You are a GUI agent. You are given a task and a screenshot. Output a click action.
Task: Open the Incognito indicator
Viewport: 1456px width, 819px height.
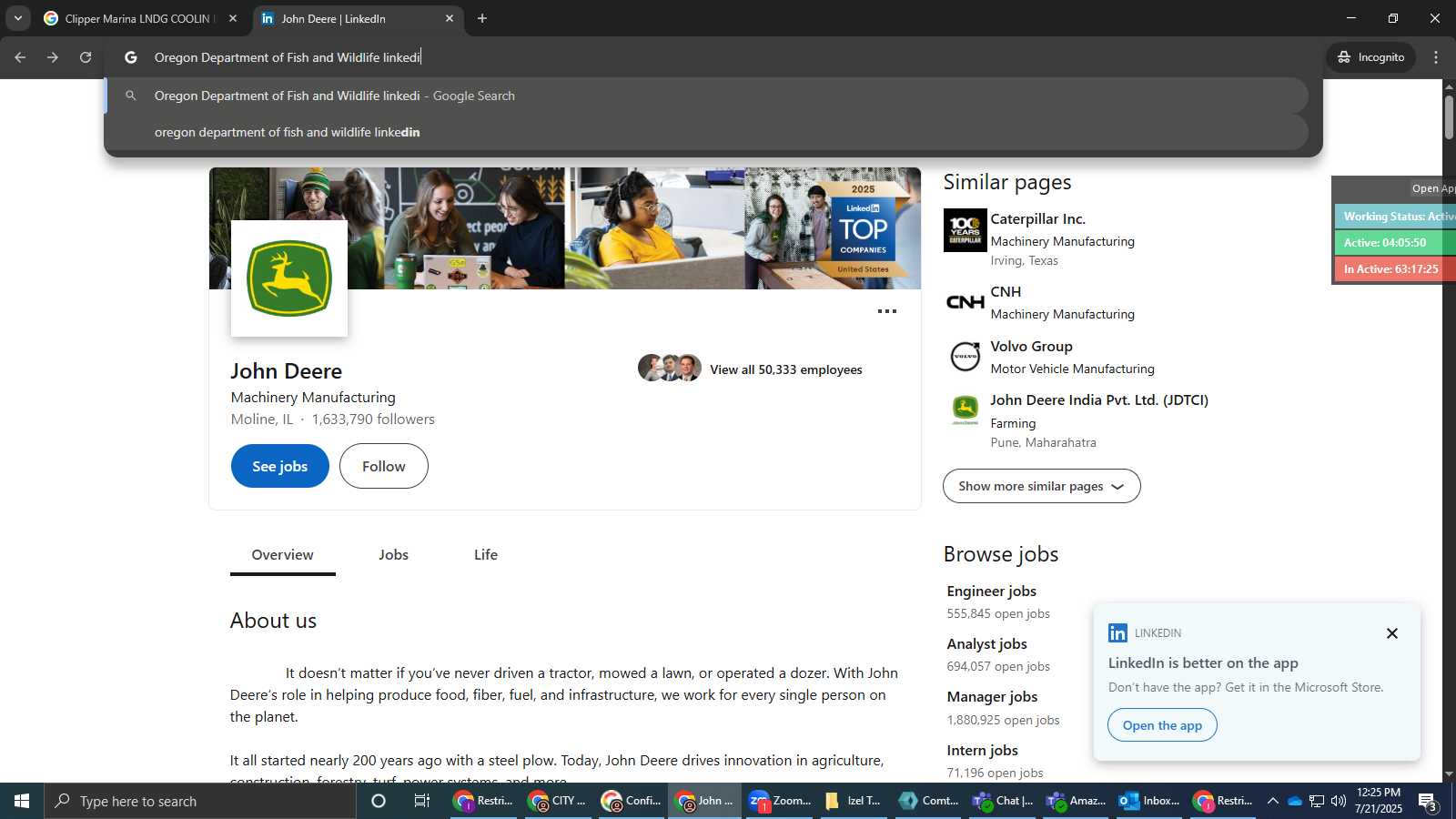coord(1371,57)
